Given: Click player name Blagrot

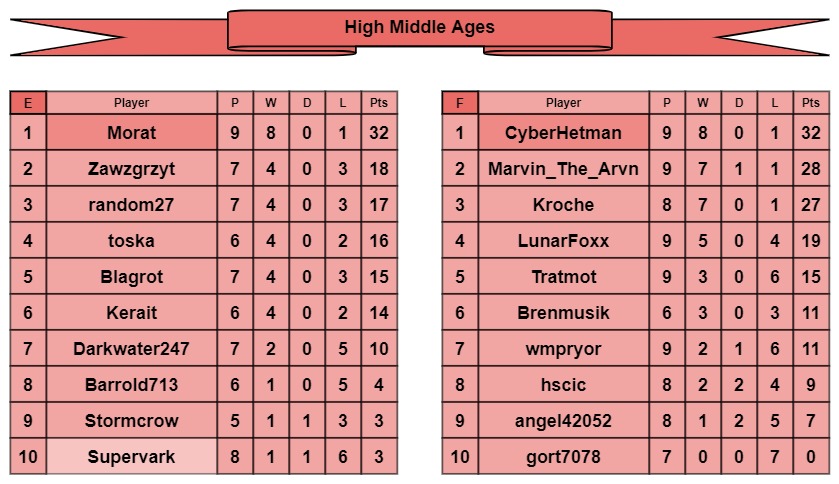Looking at the screenshot, I should pos(131,277).
